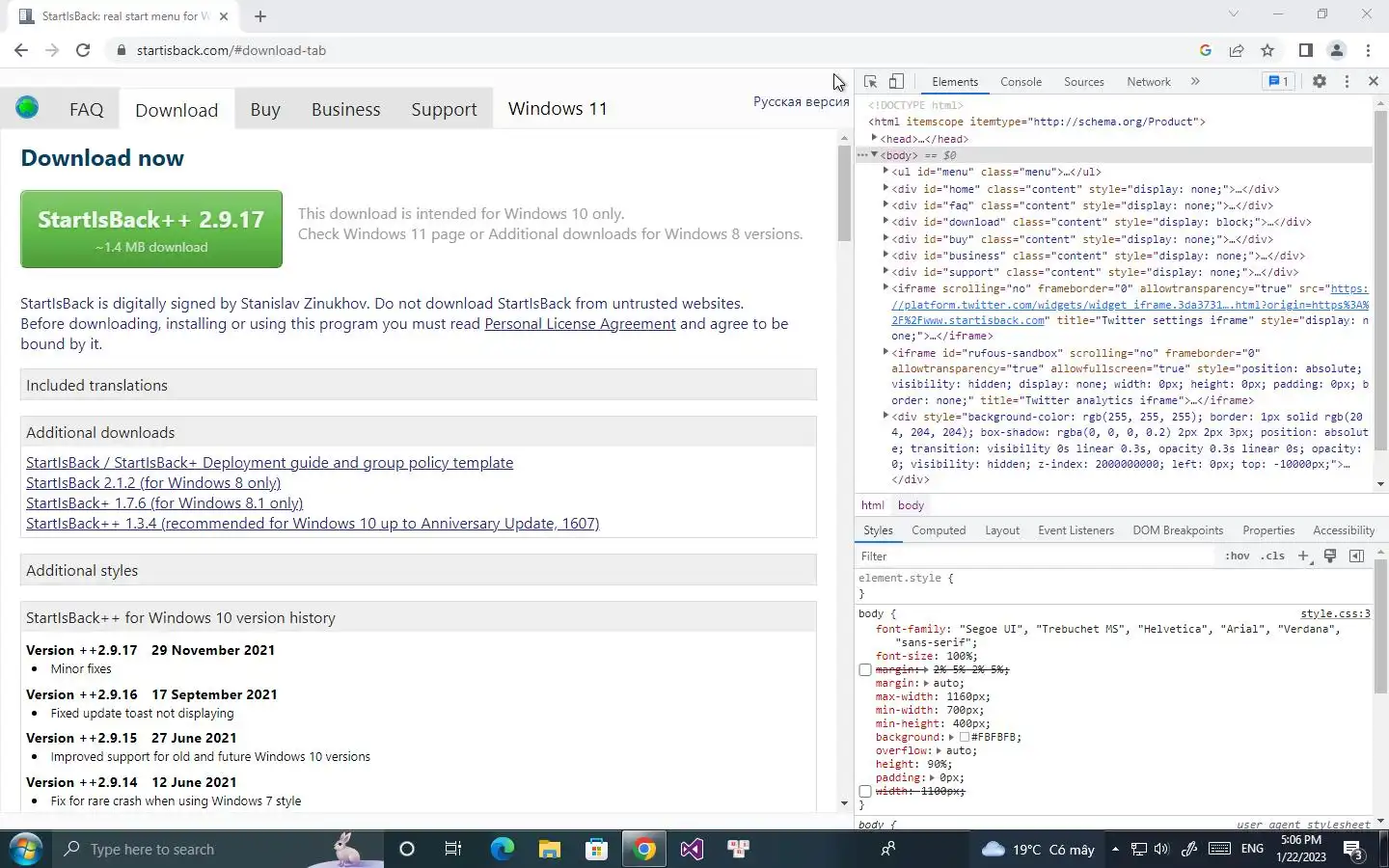Go to the FAQ page tab
This screenshot has width=1389, height=868.
pyautogui.click(x=86, y=109)
